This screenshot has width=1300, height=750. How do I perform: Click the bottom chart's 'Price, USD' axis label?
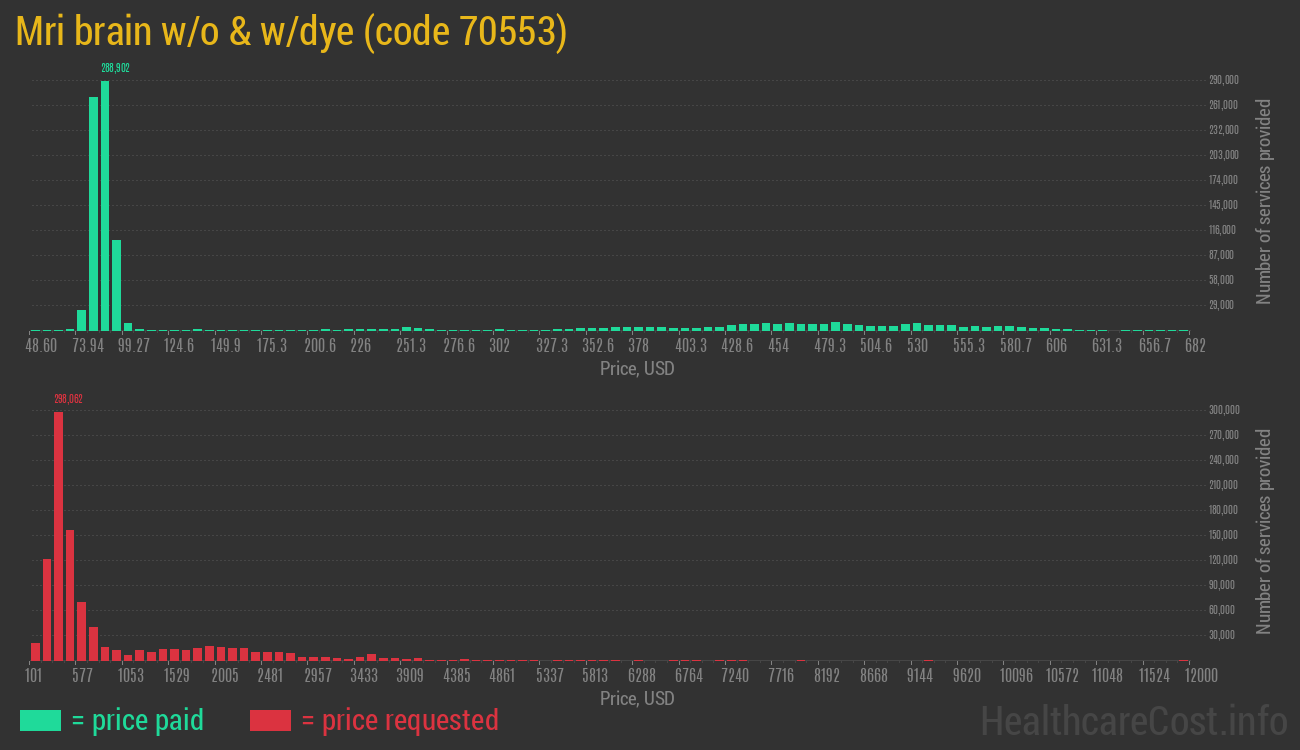(x=637, y=698)
